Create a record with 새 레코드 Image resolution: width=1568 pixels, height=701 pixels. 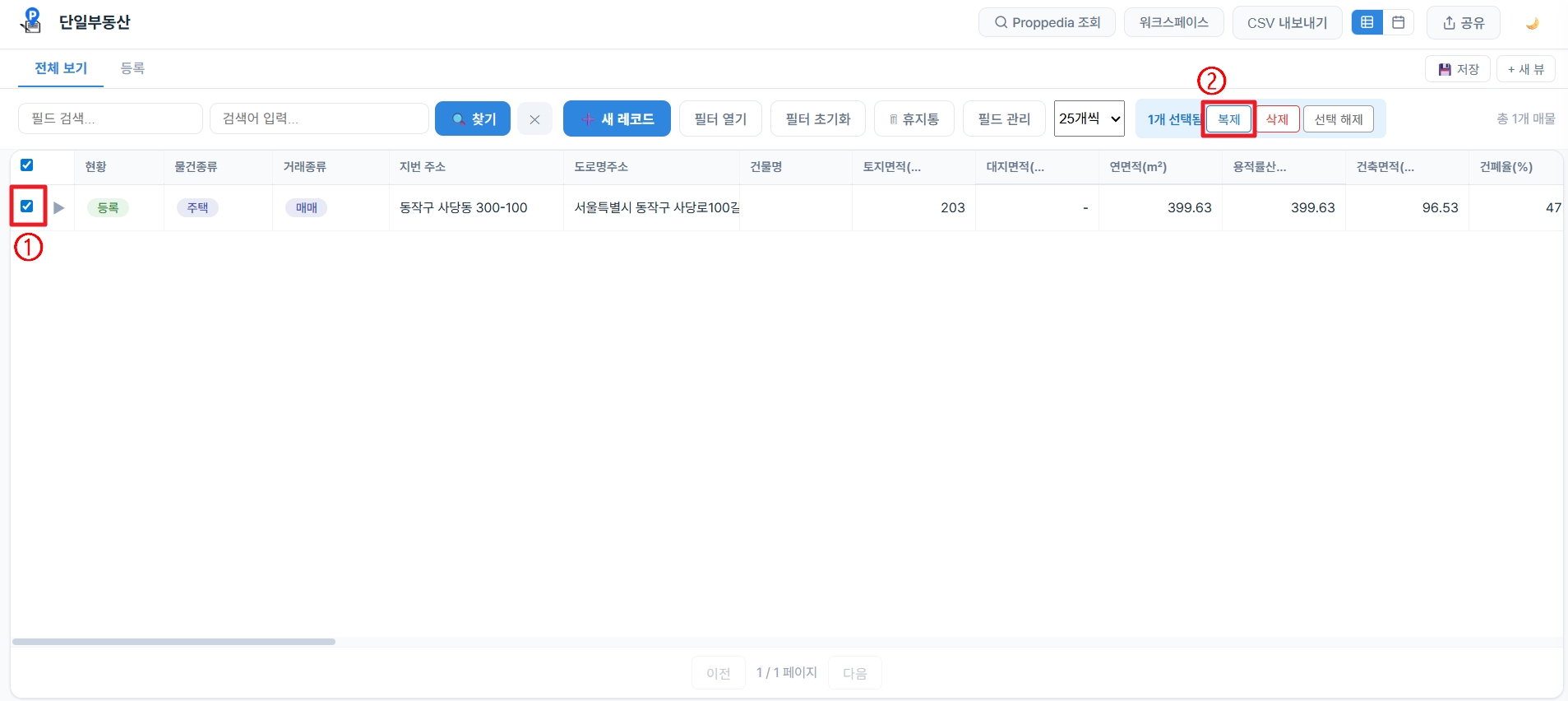(x=617, y=118)
